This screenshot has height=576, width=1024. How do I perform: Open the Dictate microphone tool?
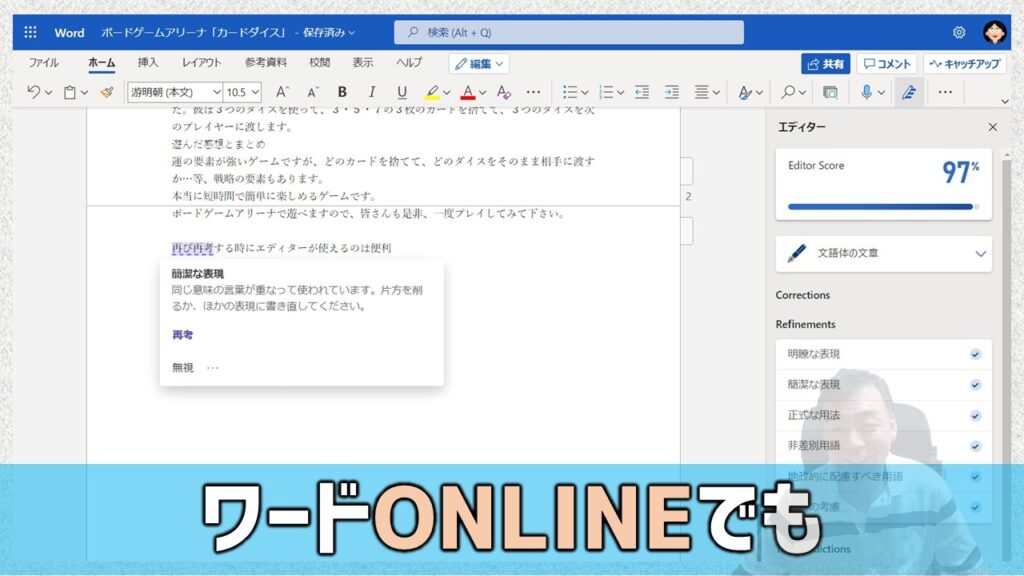pos(866,92)
